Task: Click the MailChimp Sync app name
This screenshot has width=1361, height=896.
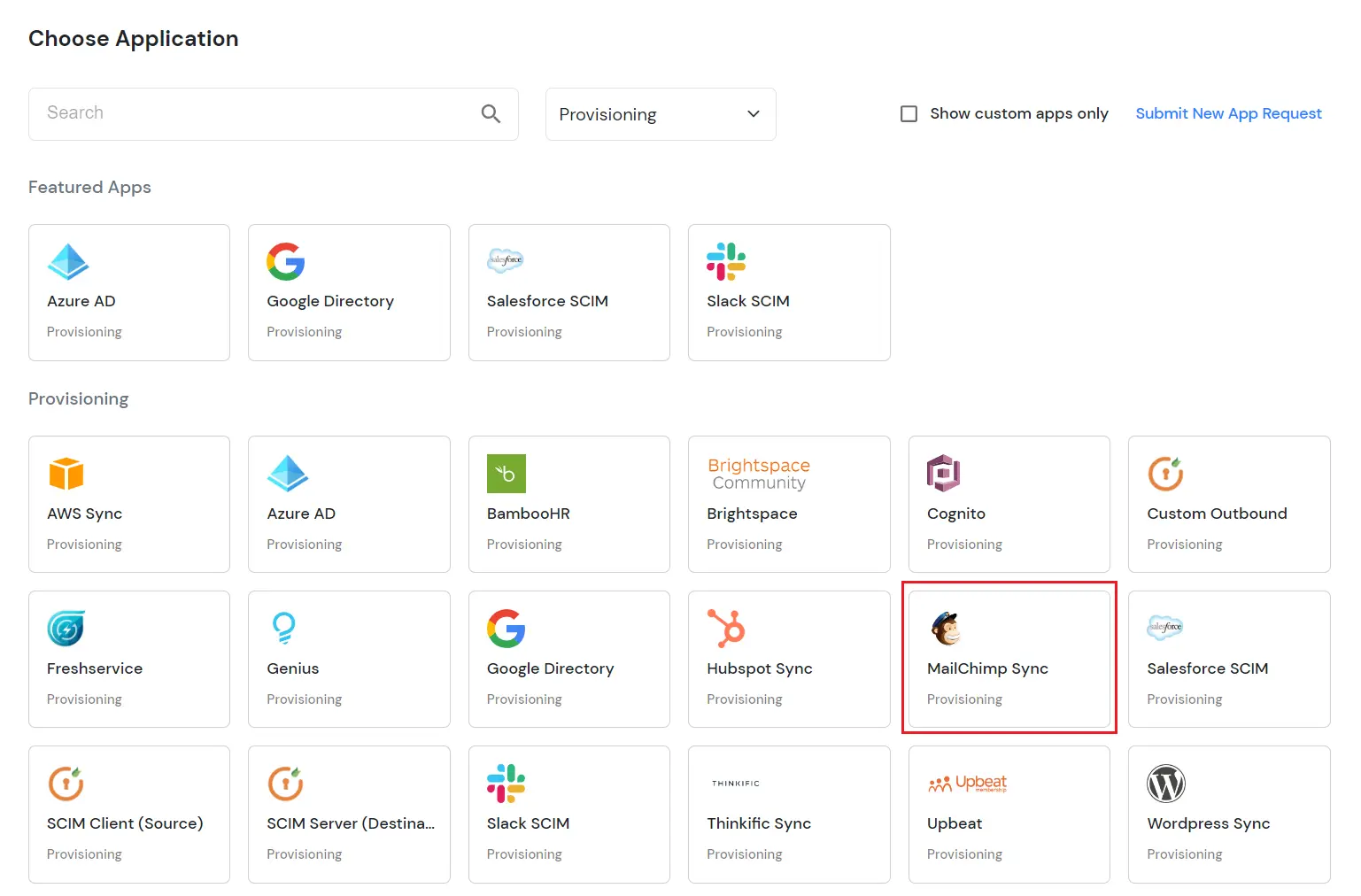Action: pos(987,668)
